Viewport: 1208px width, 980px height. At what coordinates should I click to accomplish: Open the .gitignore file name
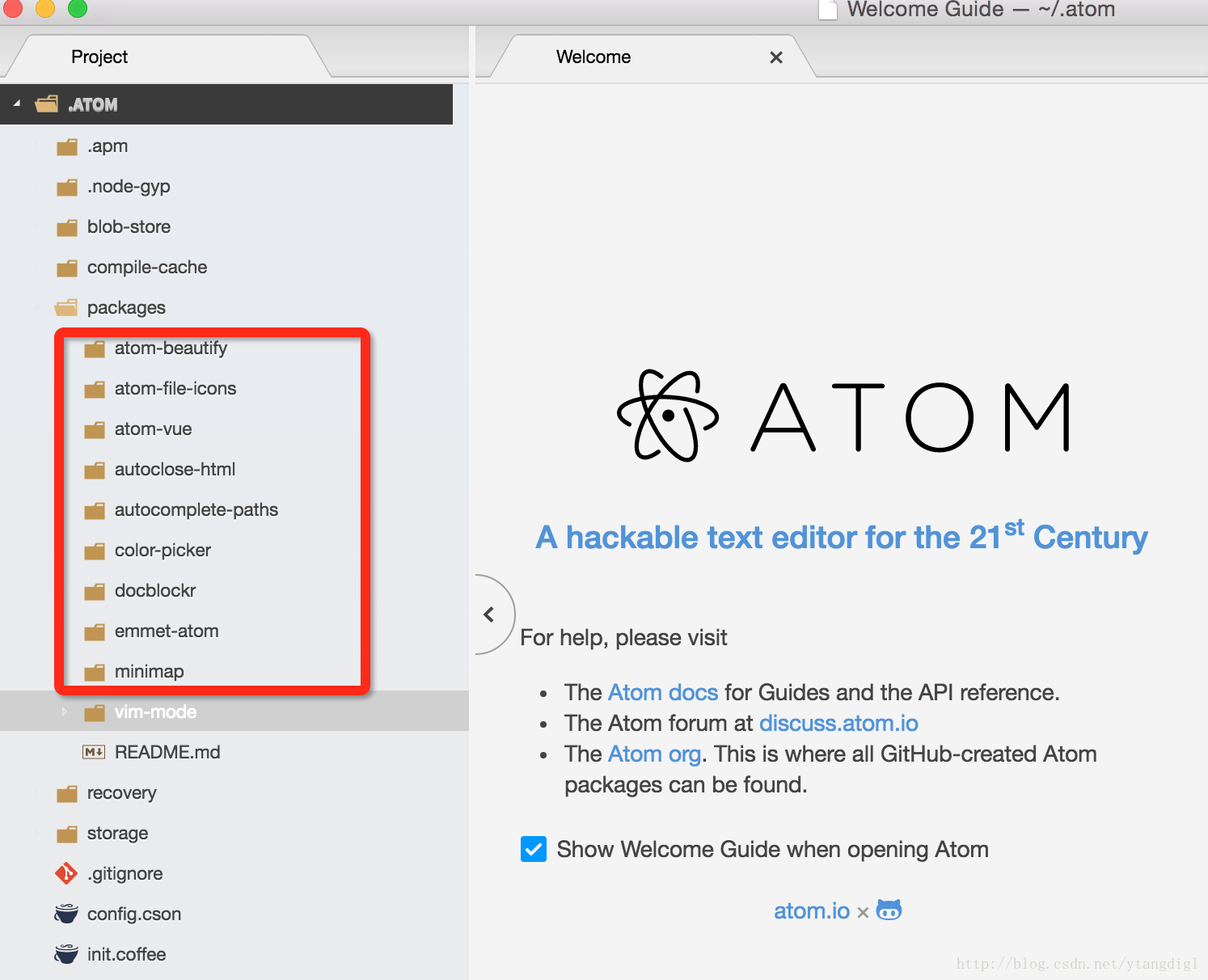[125, 874]
